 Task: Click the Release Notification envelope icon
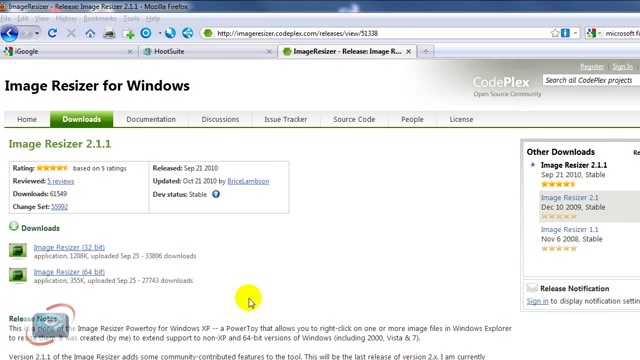point(532,288)
